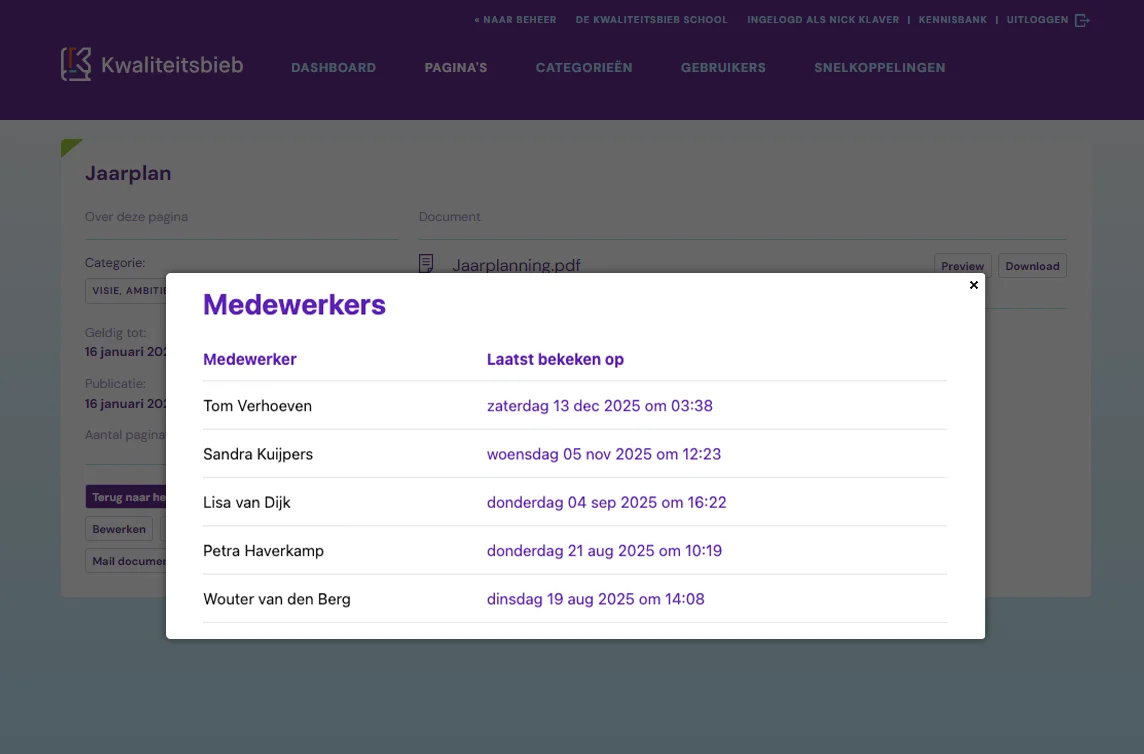This screenshot has height=754, width=1144.
Task: Click the Visie, Ambitie category tag
Action: [126, 291]
